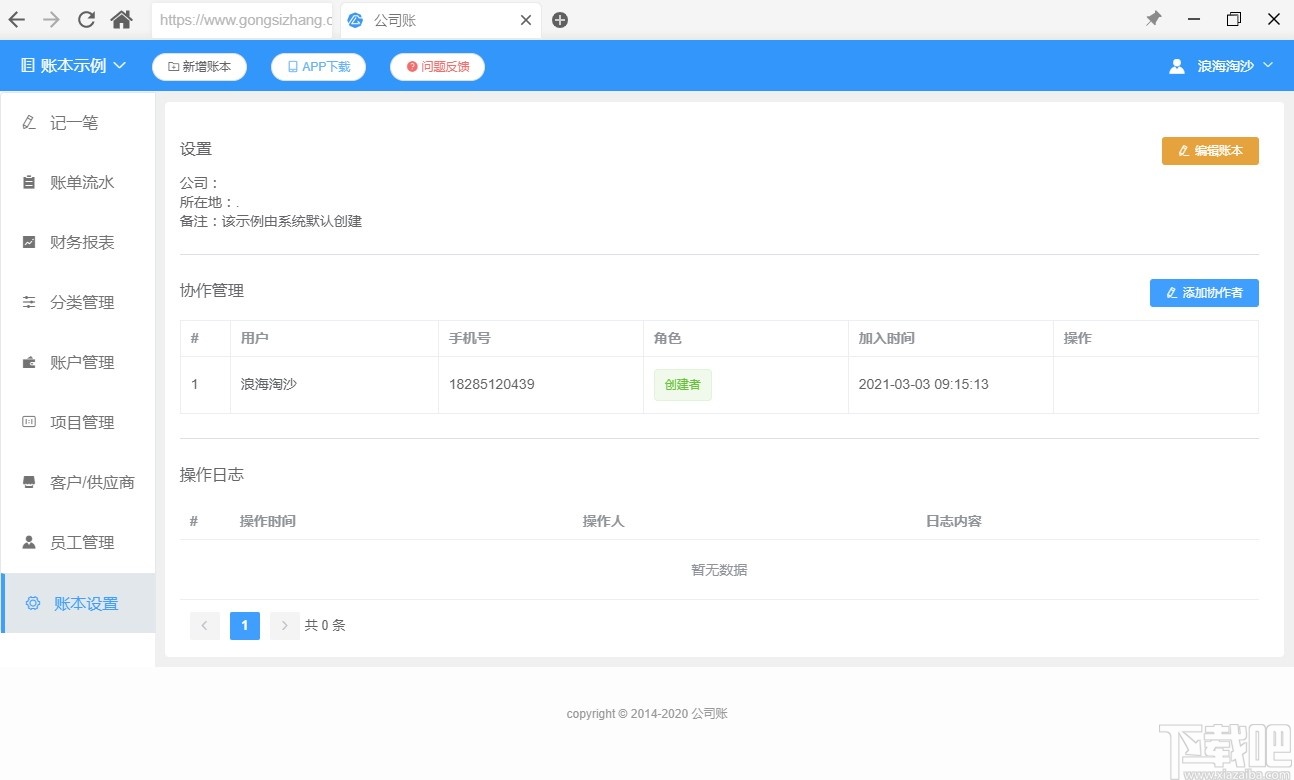
Task: Click user name 浪海淘沙 in the table
Action: 271,385
